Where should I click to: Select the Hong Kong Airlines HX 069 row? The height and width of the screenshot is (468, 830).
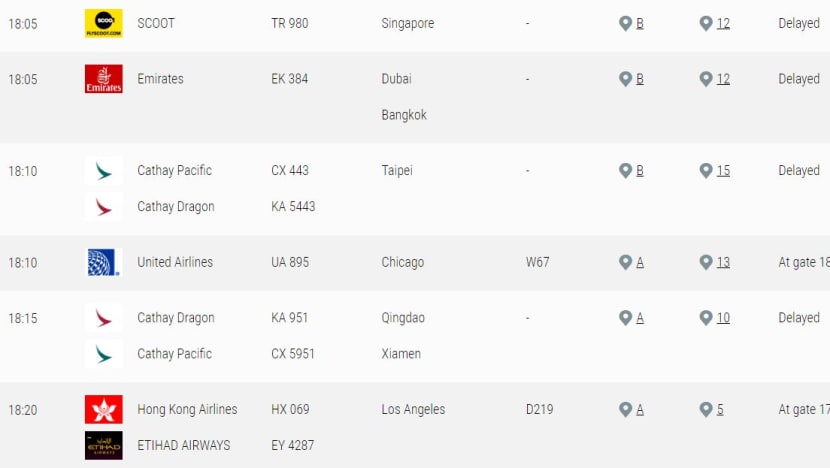point(415,409)
